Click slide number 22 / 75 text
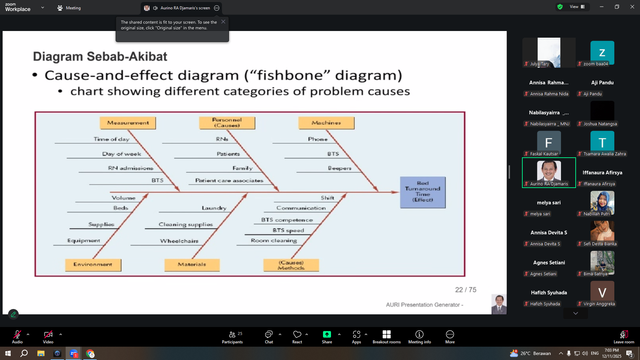 click(466, 290)
